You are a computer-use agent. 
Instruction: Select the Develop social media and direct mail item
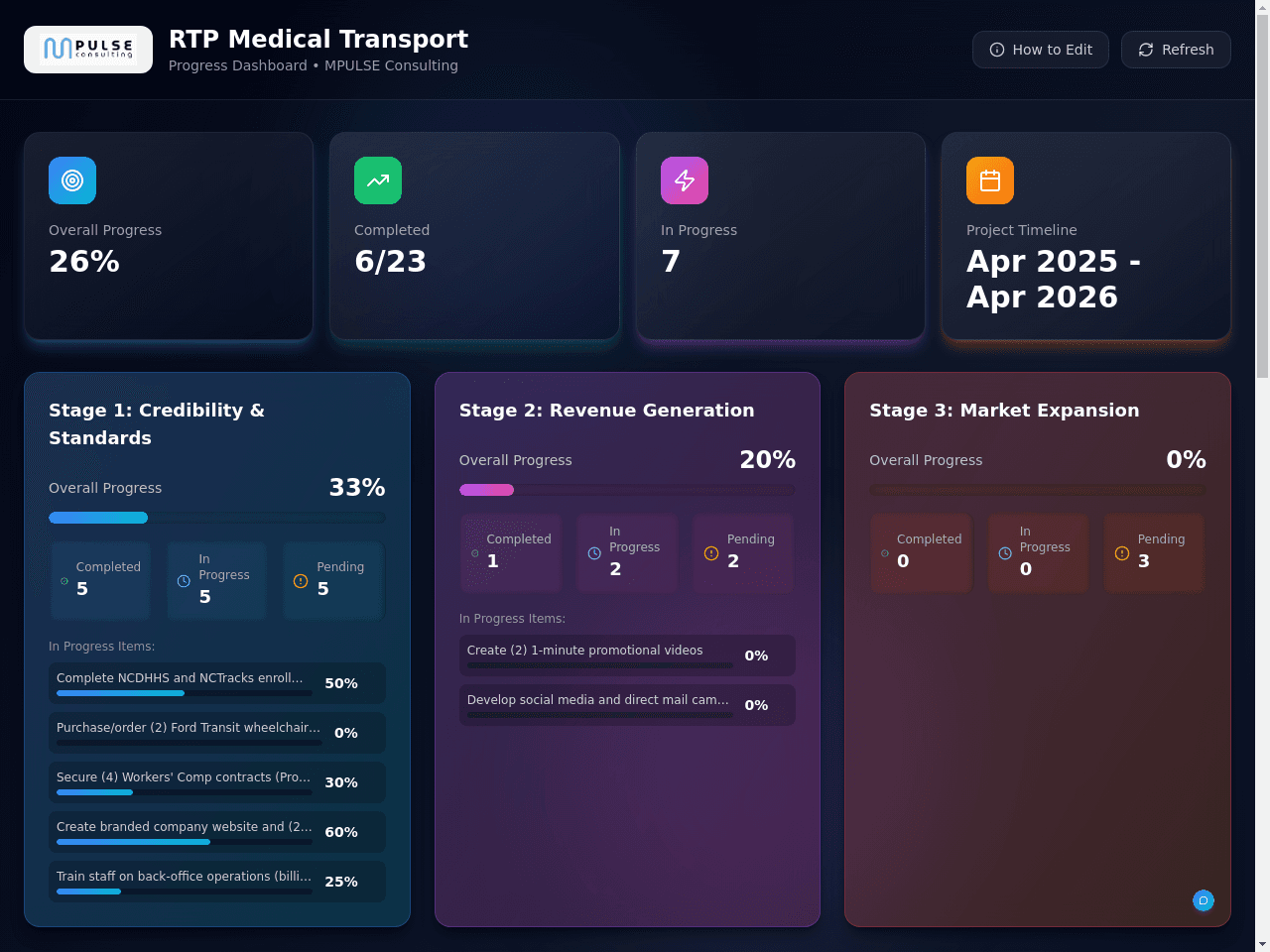627,705
